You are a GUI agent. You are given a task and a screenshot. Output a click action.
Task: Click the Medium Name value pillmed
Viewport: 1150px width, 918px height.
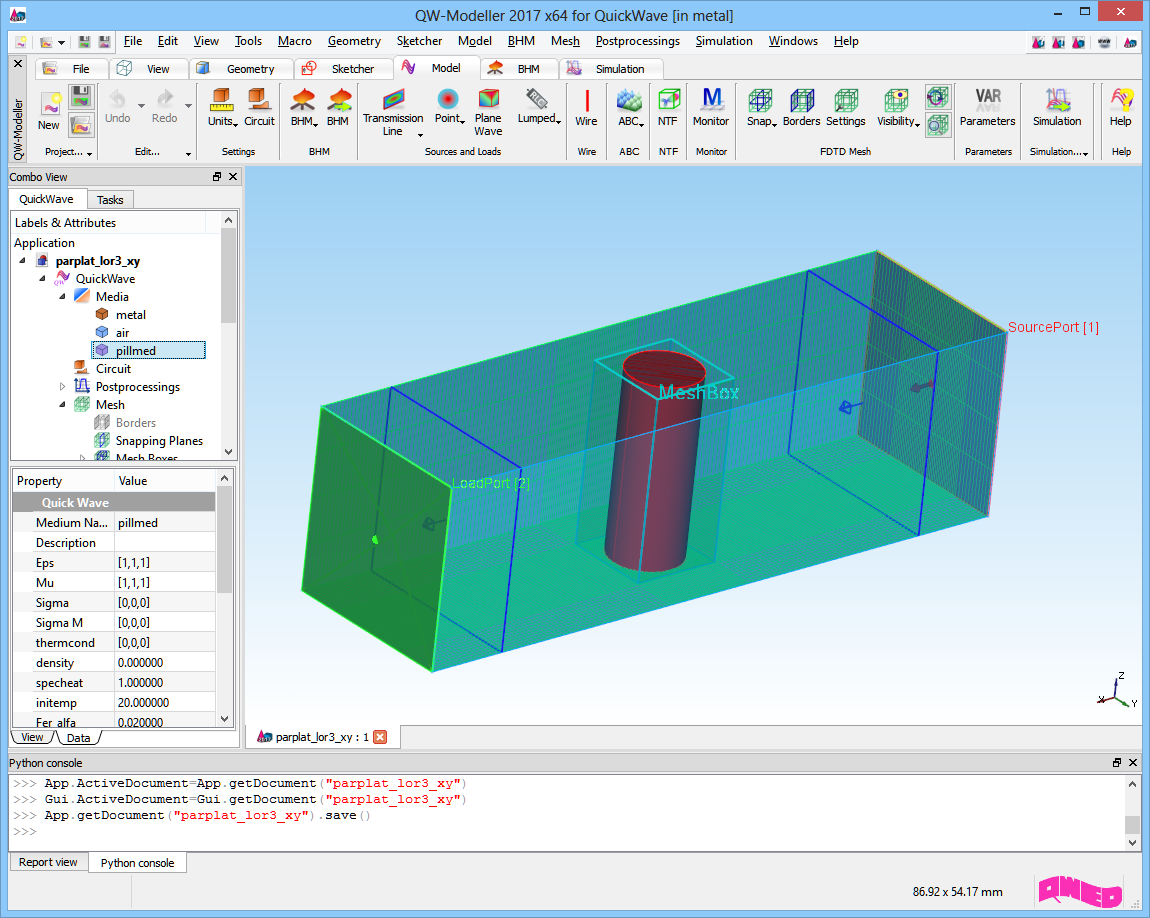164,523
